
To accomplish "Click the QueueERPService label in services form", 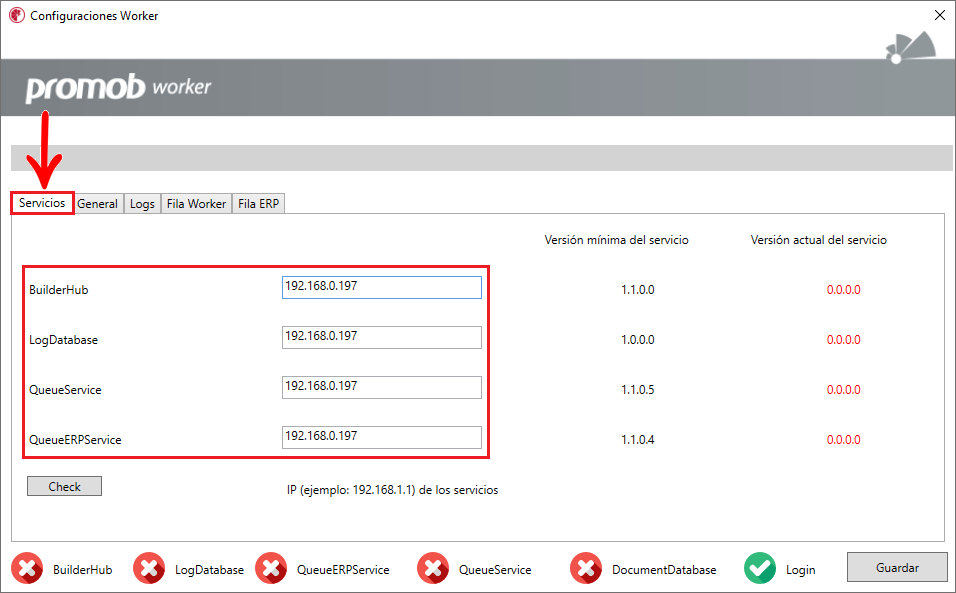I will [x=75, y=439].
